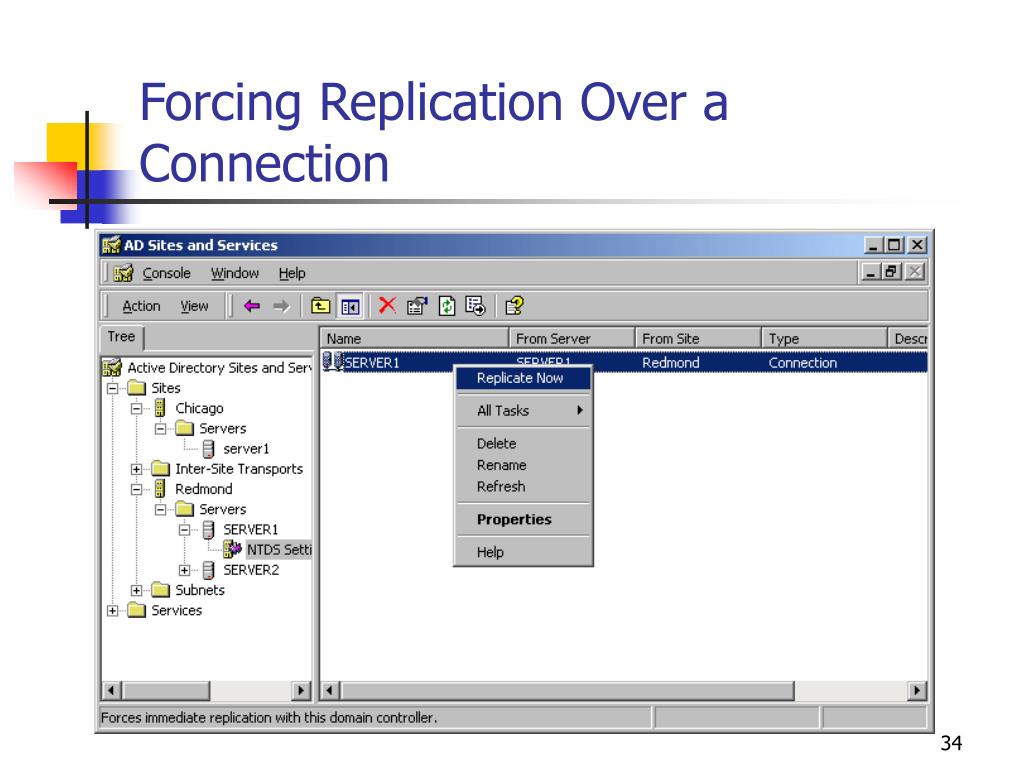
Task: Click the Inter-Site Transports folder icon
Action: pos(161,468)
